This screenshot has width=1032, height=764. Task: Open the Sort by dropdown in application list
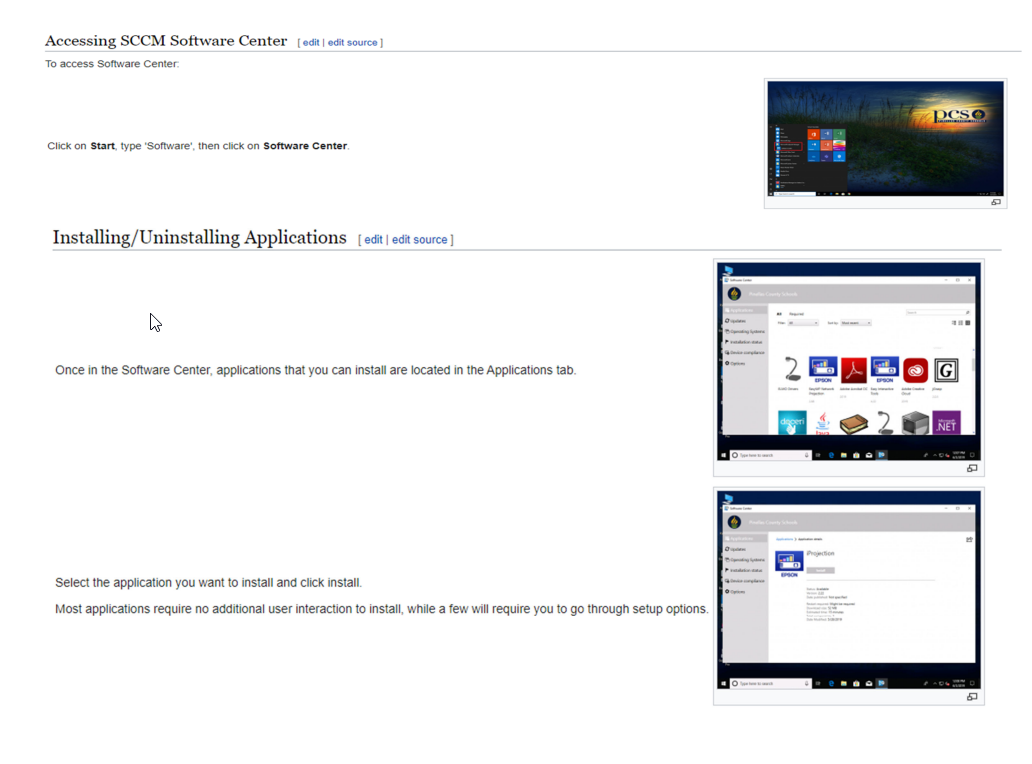856,323
